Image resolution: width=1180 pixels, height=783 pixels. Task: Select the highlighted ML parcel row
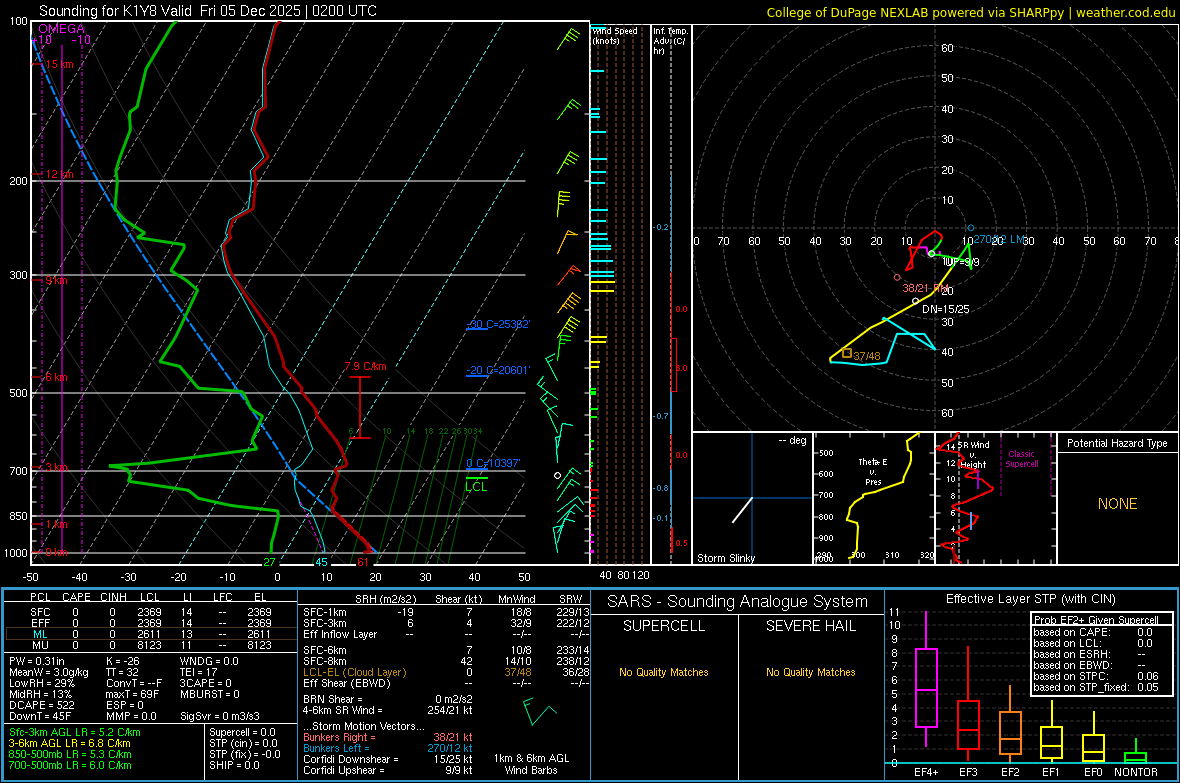coord(151,634)
